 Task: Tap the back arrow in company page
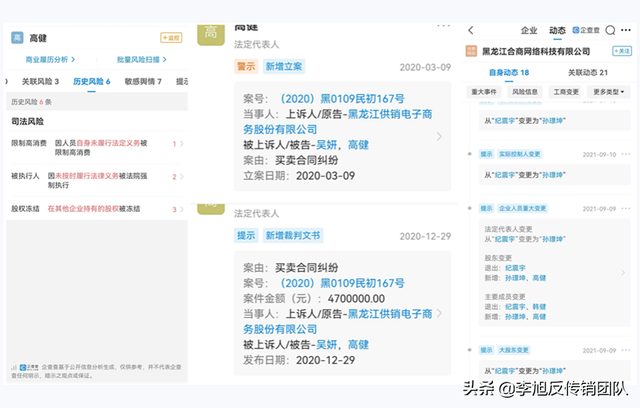click(472, 30)
